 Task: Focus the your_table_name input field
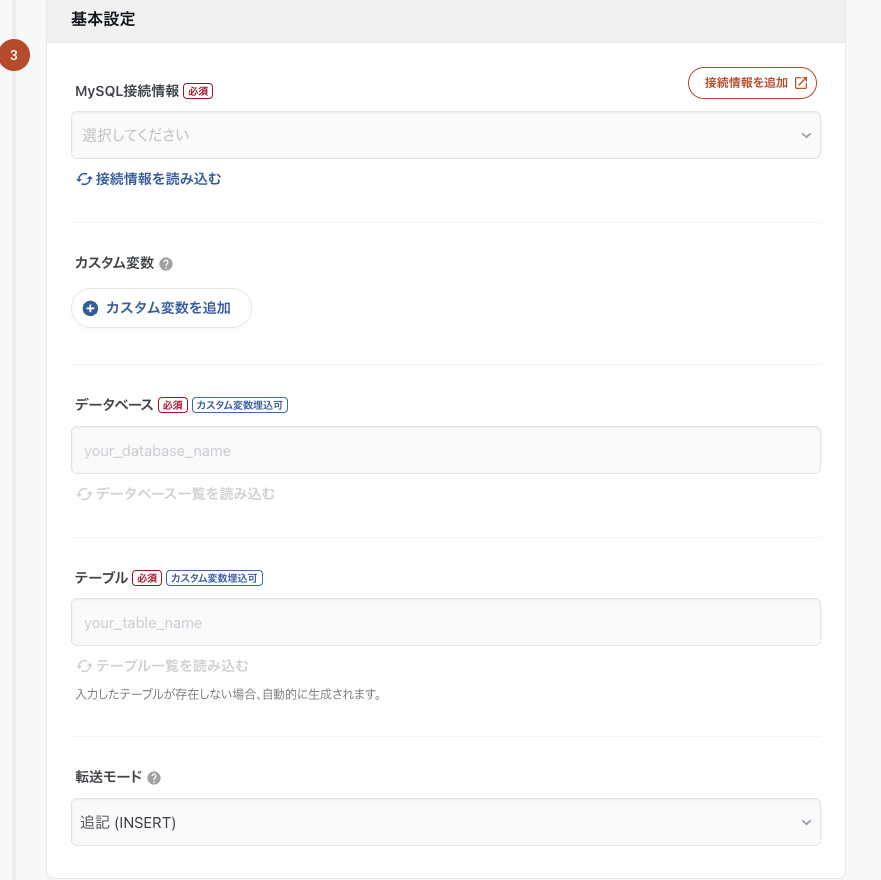click(x=446, y=622)
